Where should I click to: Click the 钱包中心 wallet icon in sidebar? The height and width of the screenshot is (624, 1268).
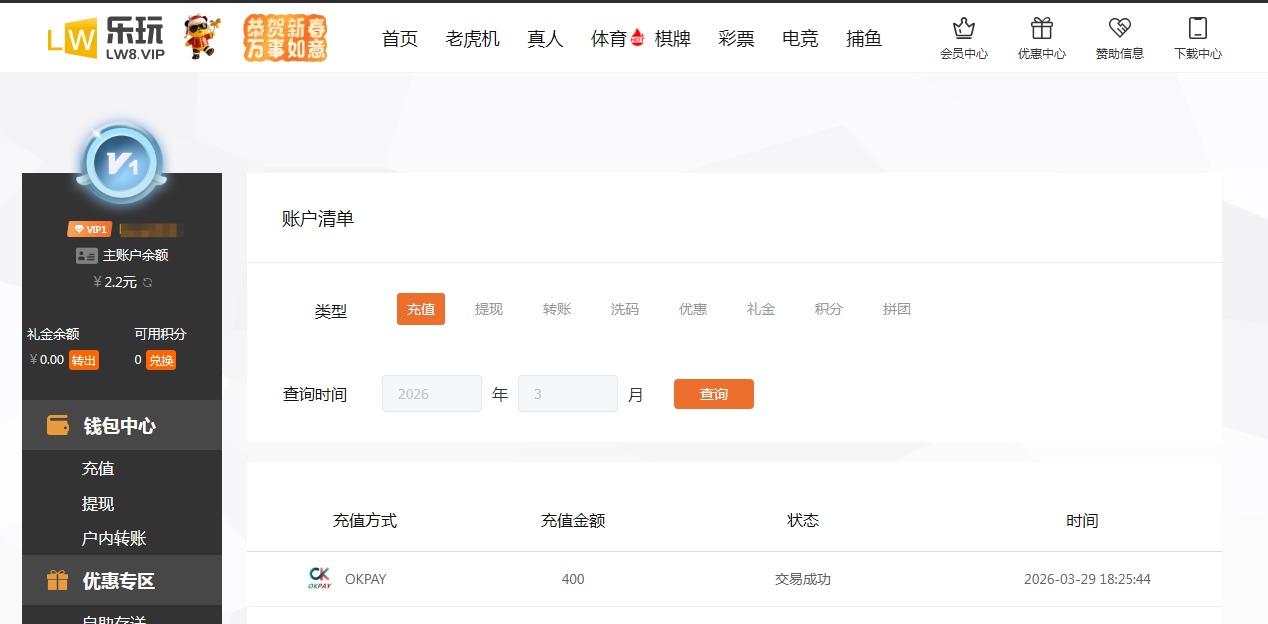coord(57,425)
